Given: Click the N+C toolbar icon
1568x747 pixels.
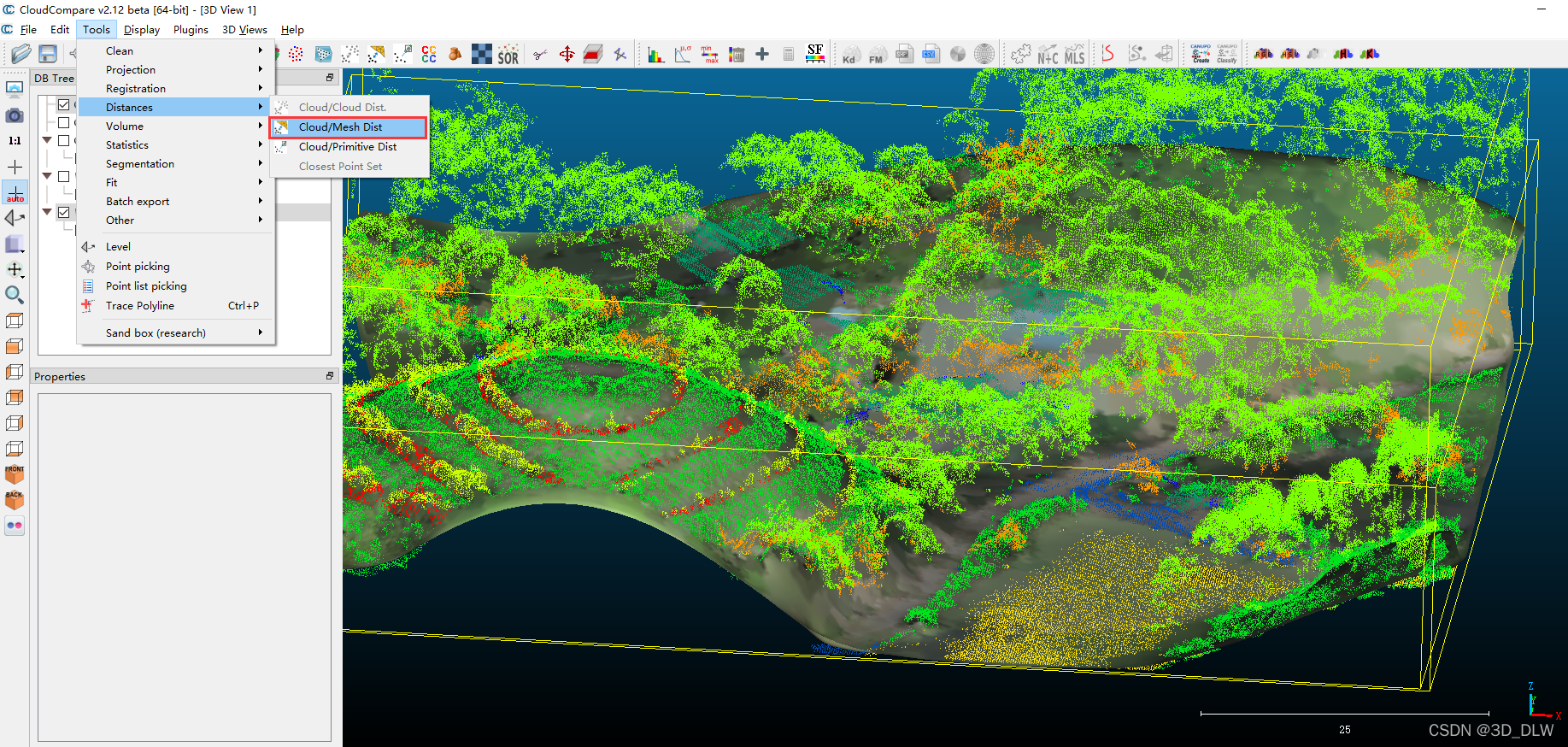Looking at the screenshot, I should pyautogui.click(x=1048, y=55).
